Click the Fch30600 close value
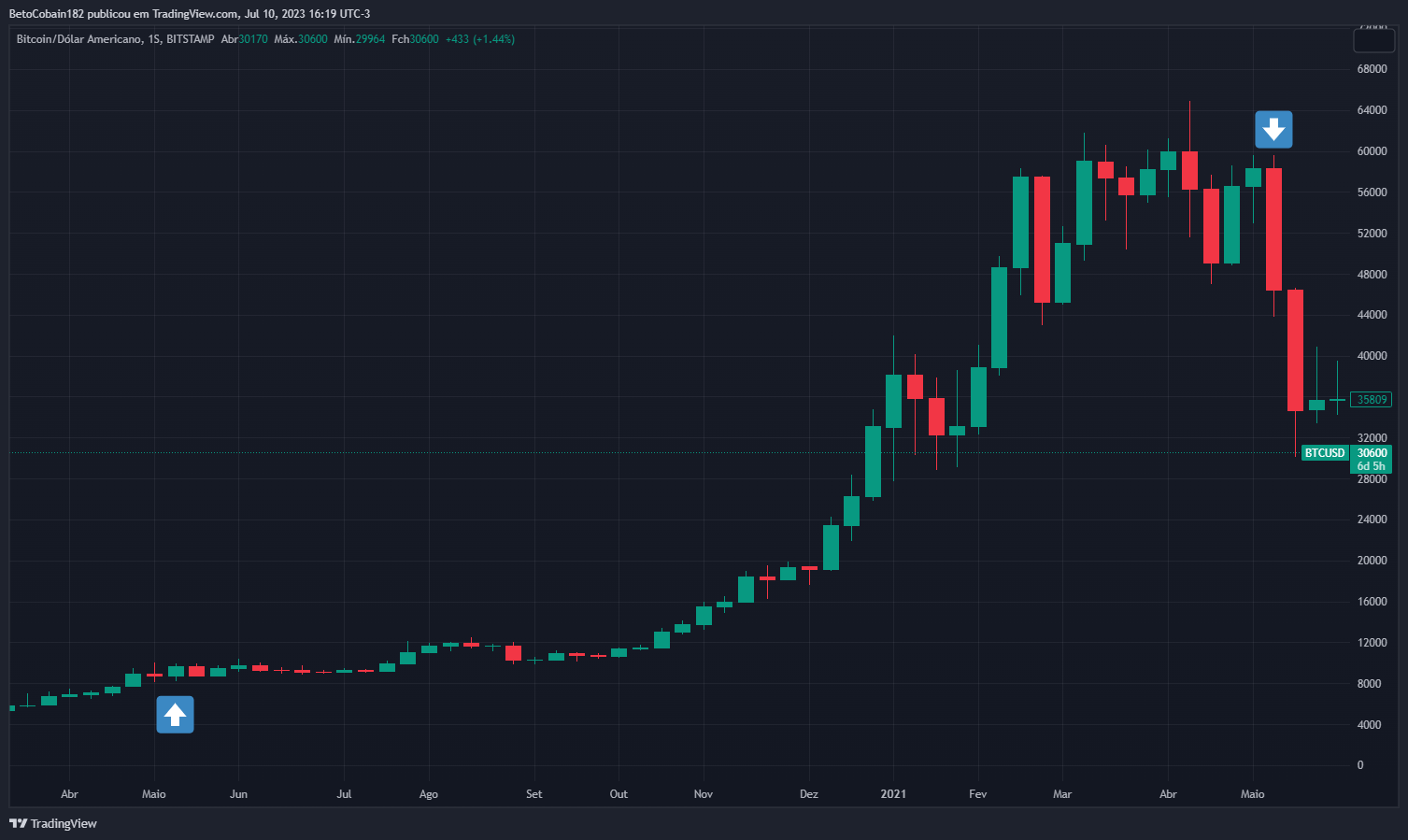The height and width of the screenshot is (840, 1408). pyautogui.click(x=415, y=39)
